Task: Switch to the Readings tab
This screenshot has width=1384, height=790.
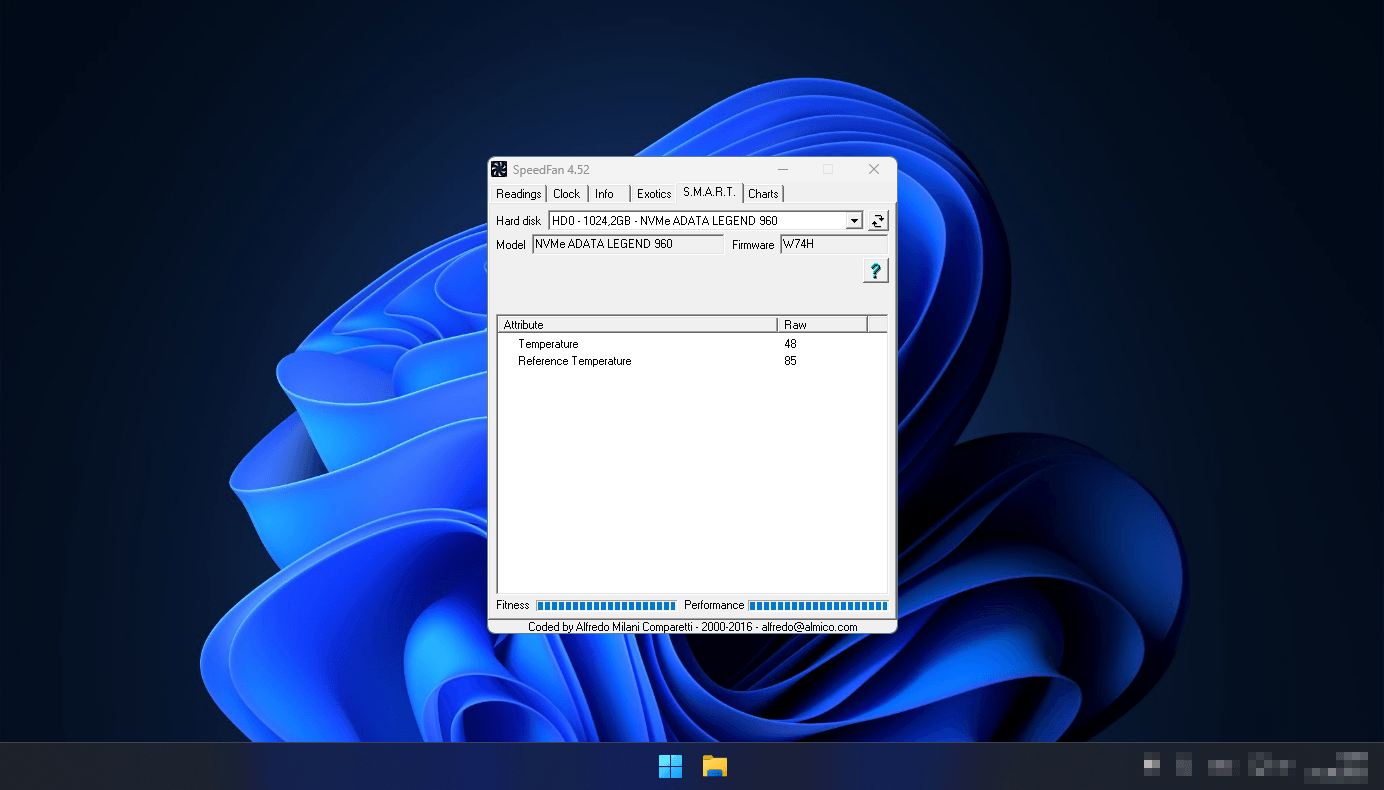Action: click(x=518, y=194)
